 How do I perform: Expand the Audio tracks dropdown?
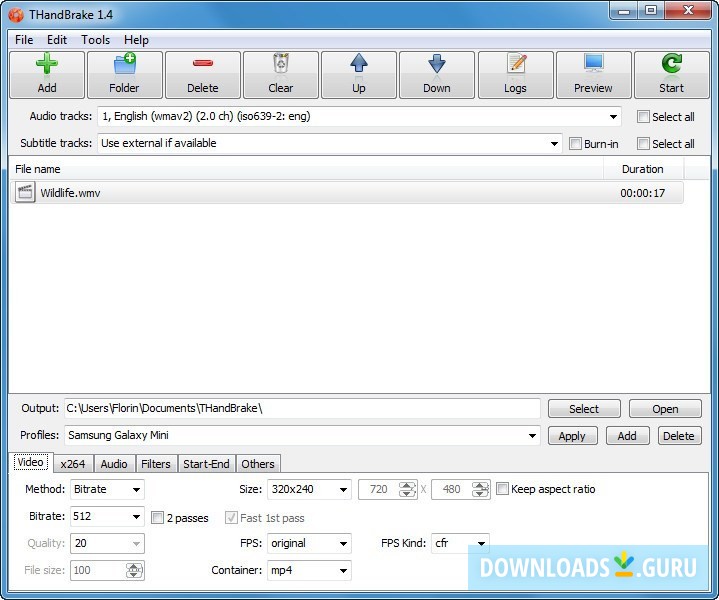pos(613,117)
